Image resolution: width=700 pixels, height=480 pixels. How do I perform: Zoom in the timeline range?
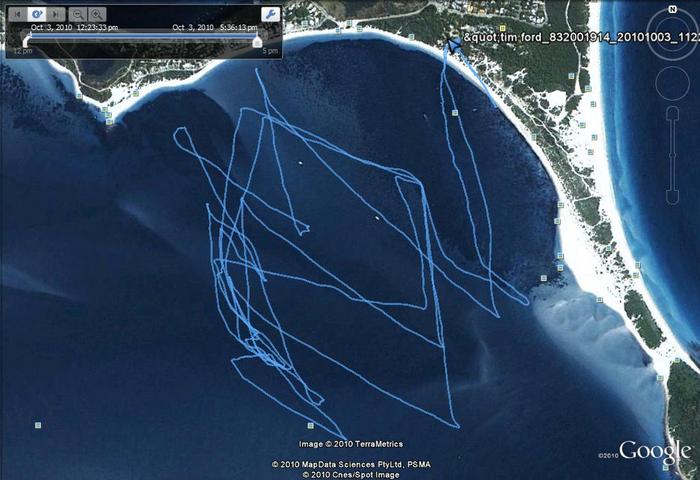97,14
